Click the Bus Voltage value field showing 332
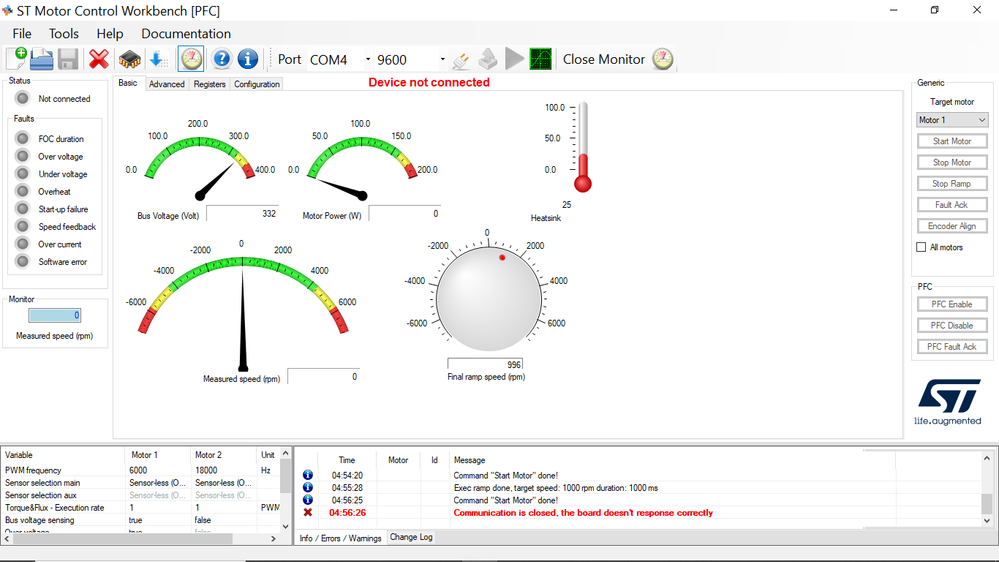 click(242, 213)
